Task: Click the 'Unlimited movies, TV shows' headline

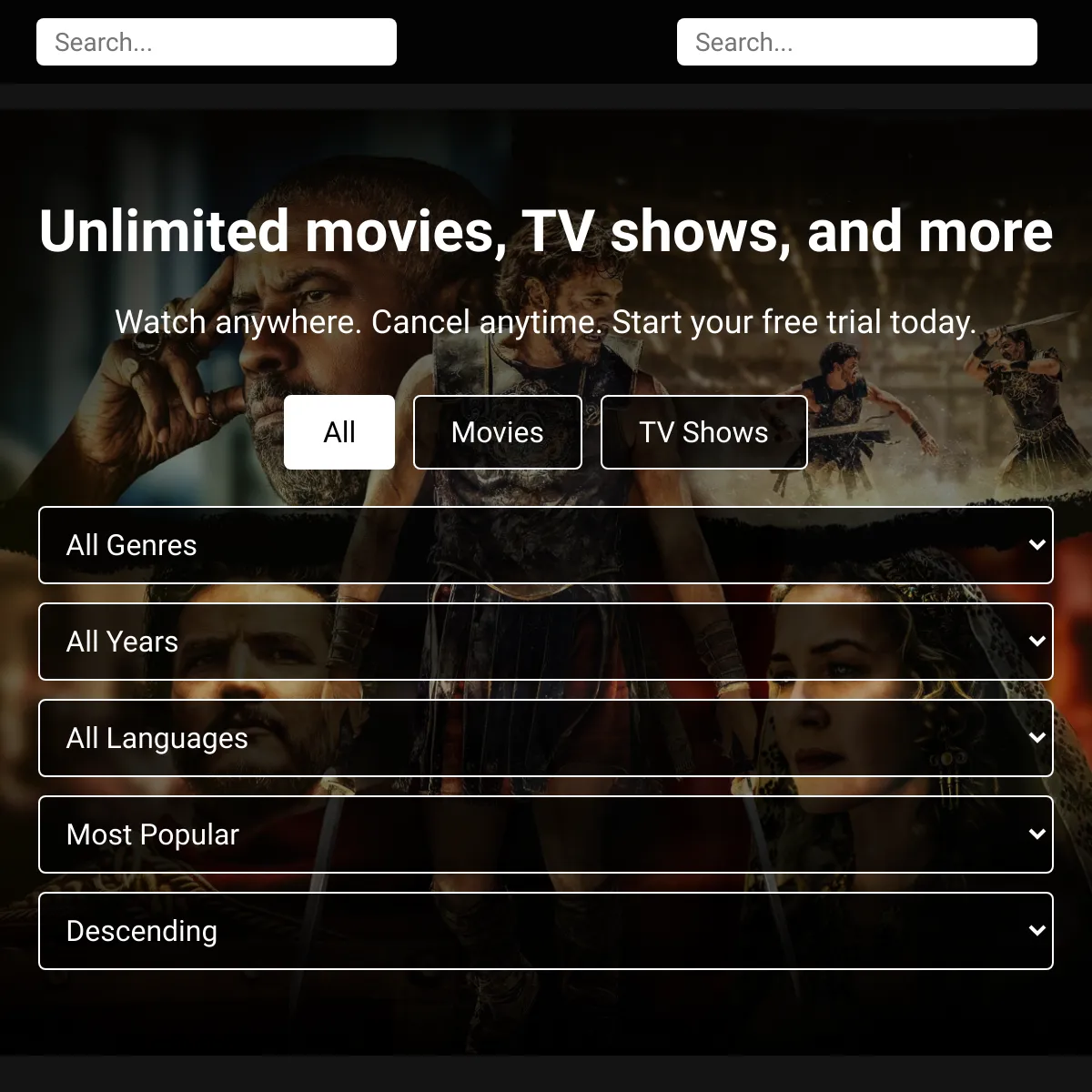Action: point(546,231)
